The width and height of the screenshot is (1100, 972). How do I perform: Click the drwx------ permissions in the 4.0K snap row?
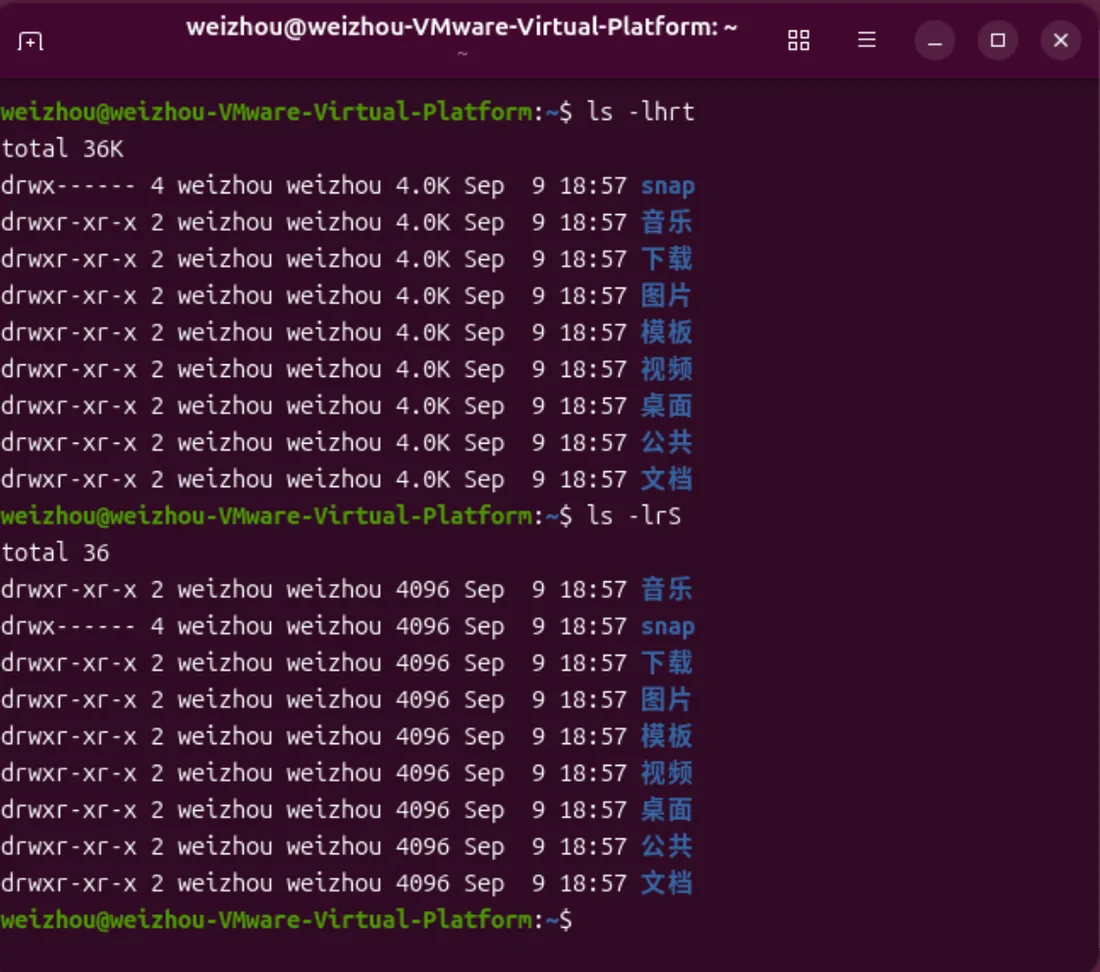[68, 186]
